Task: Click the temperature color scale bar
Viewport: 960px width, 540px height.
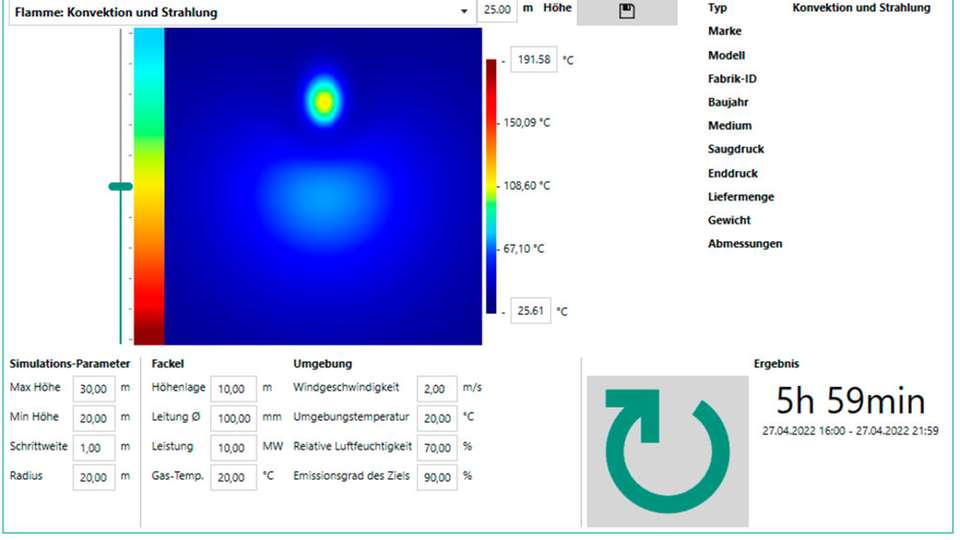Action: click(x=491, y=186)
